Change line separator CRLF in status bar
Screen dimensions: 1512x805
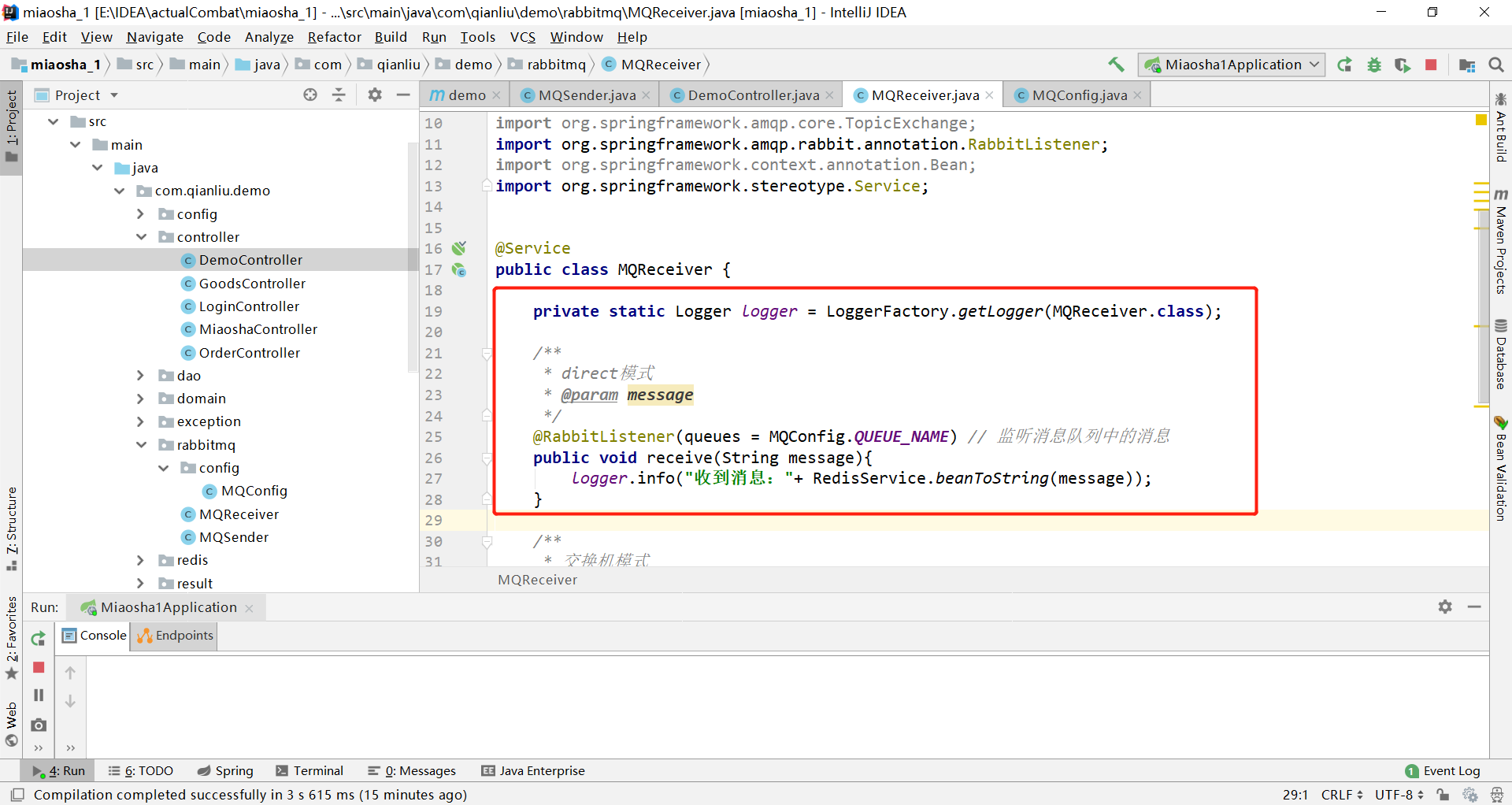tap(1342, 794)
